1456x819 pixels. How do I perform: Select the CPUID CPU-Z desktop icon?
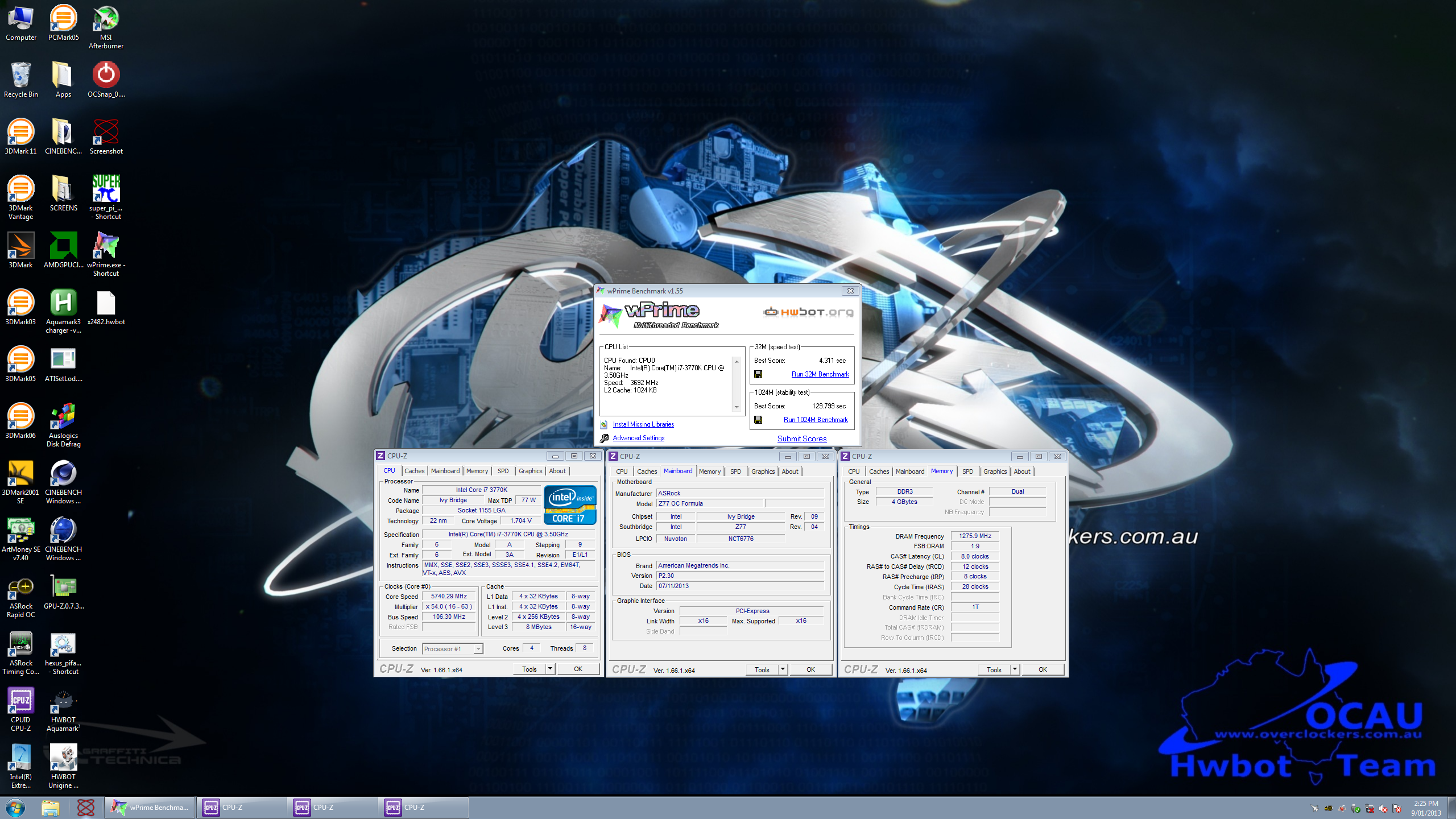click(20, 710)
